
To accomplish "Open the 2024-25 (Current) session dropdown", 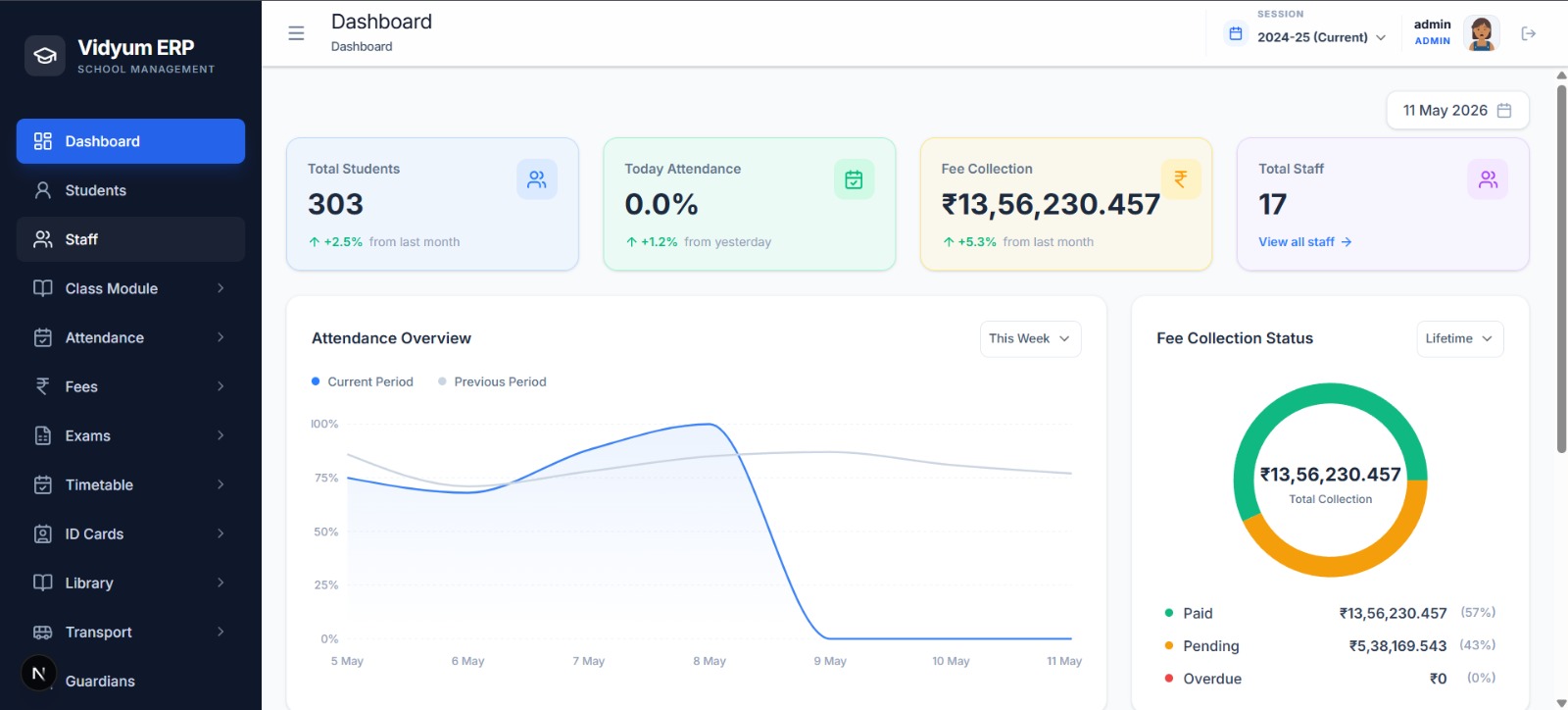I will pyautogui.click(x=1322, y=37).
